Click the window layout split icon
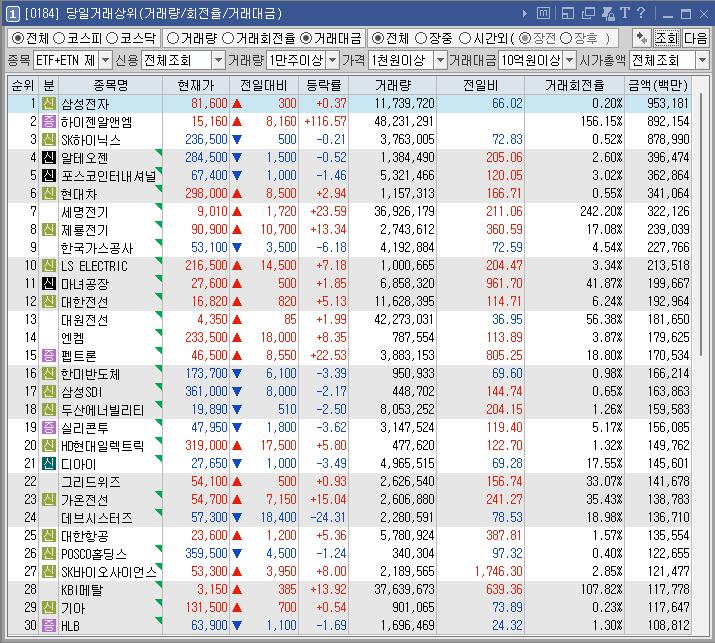The image size is (715, 643). point(568,14)
